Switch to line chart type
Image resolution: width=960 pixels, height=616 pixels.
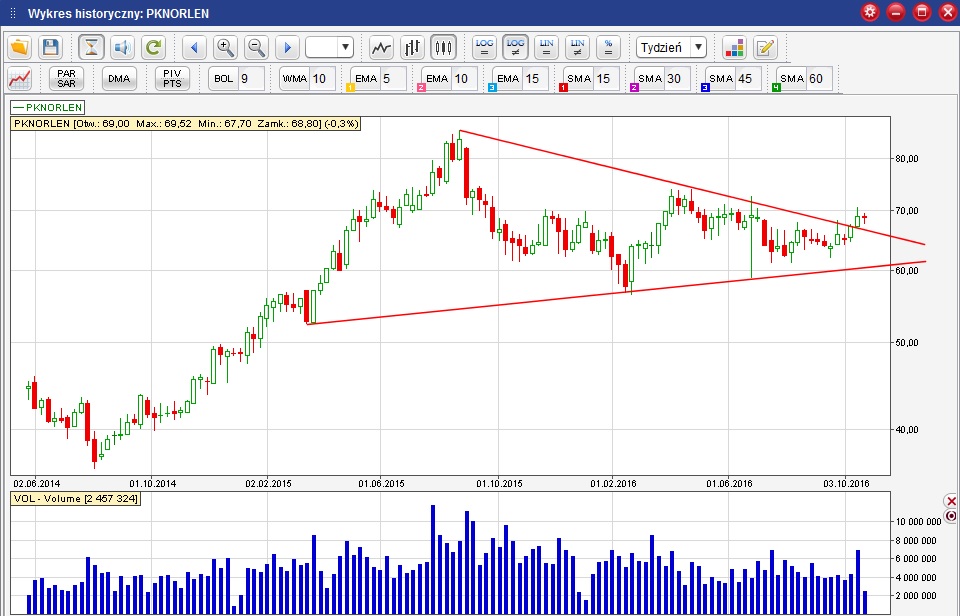click(381, 47)
